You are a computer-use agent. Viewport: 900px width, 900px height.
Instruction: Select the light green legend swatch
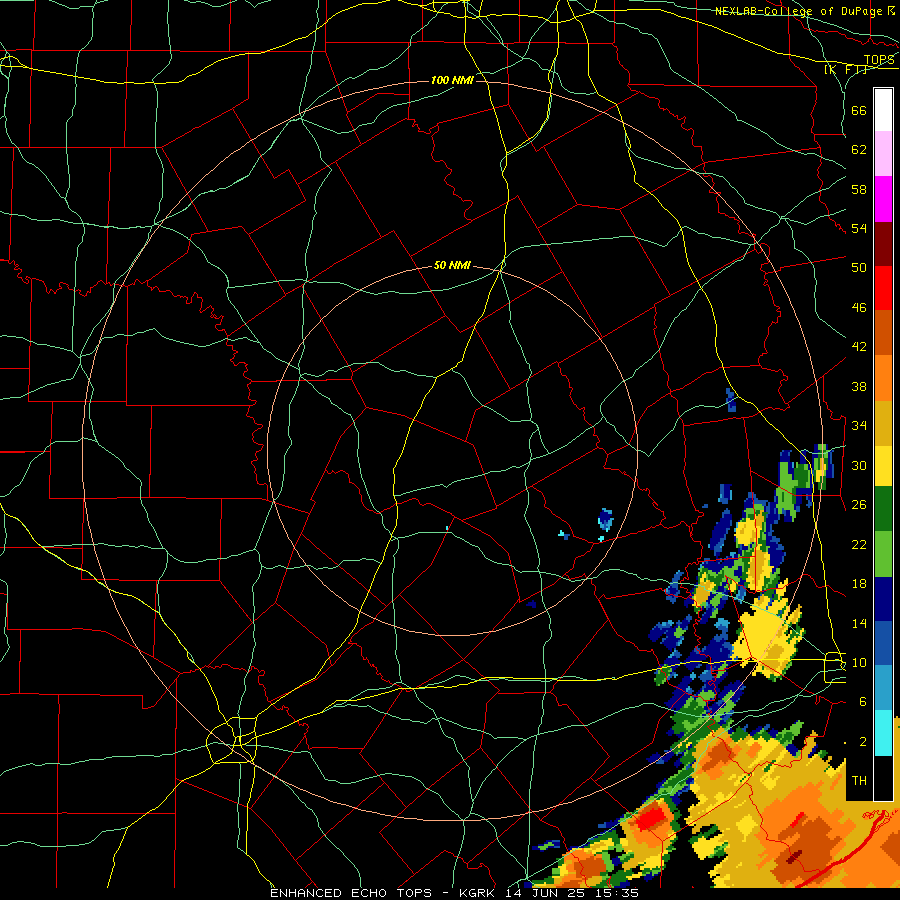883,554
